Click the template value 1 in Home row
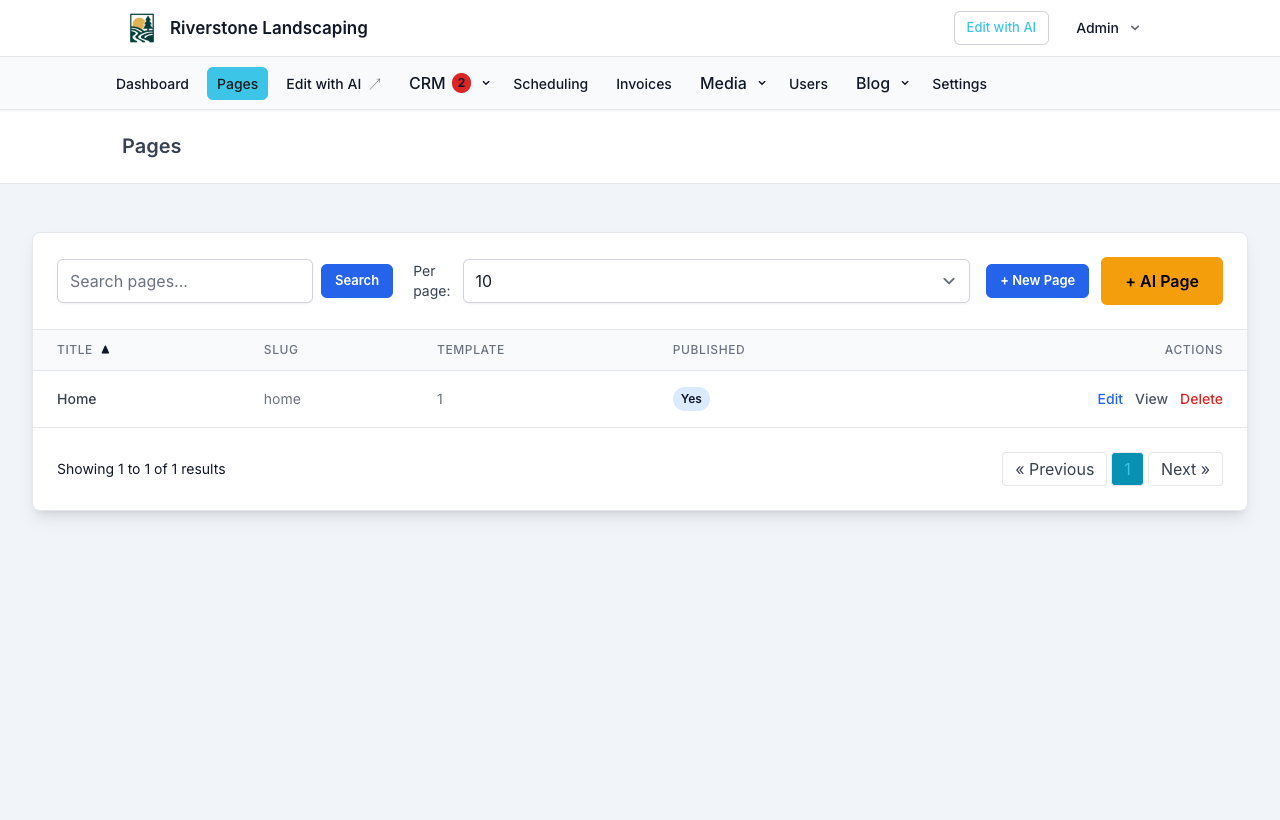The height and width of the screenshot is (820, 1280). pos(440,399)
